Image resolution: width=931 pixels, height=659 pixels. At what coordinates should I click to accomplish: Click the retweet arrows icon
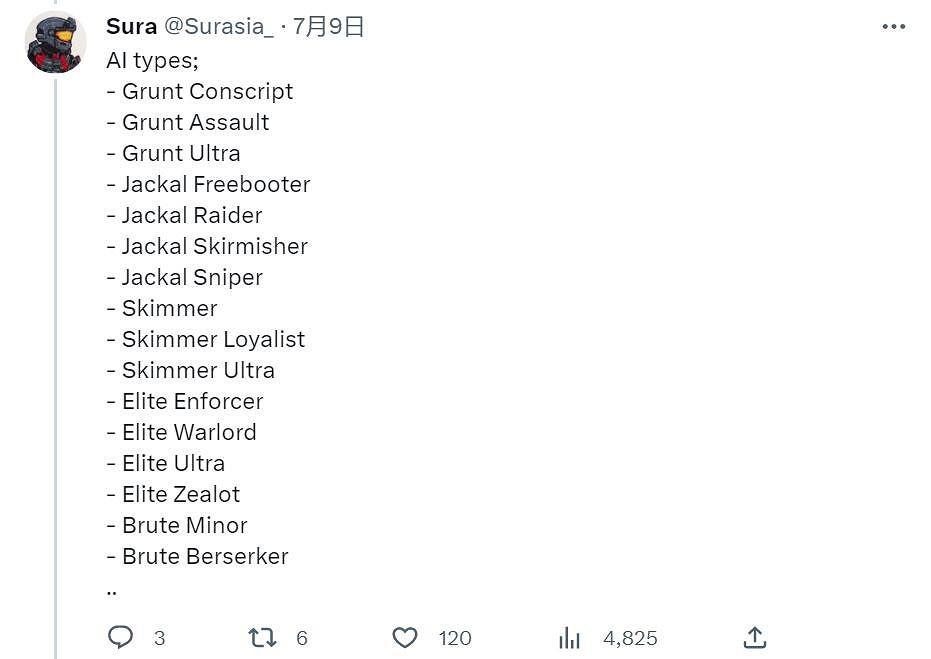point(262,637)
